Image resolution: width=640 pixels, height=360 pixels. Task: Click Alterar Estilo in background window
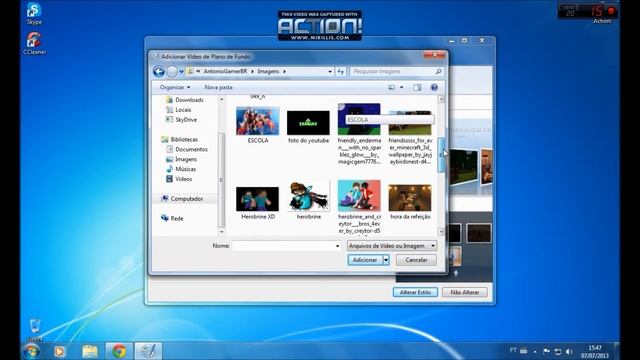(x=415, y=292)
